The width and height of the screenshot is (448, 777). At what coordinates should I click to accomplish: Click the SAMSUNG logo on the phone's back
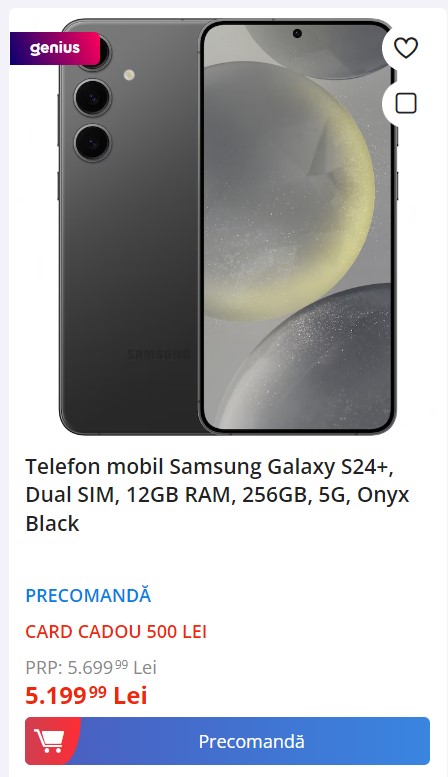[158, 354]
